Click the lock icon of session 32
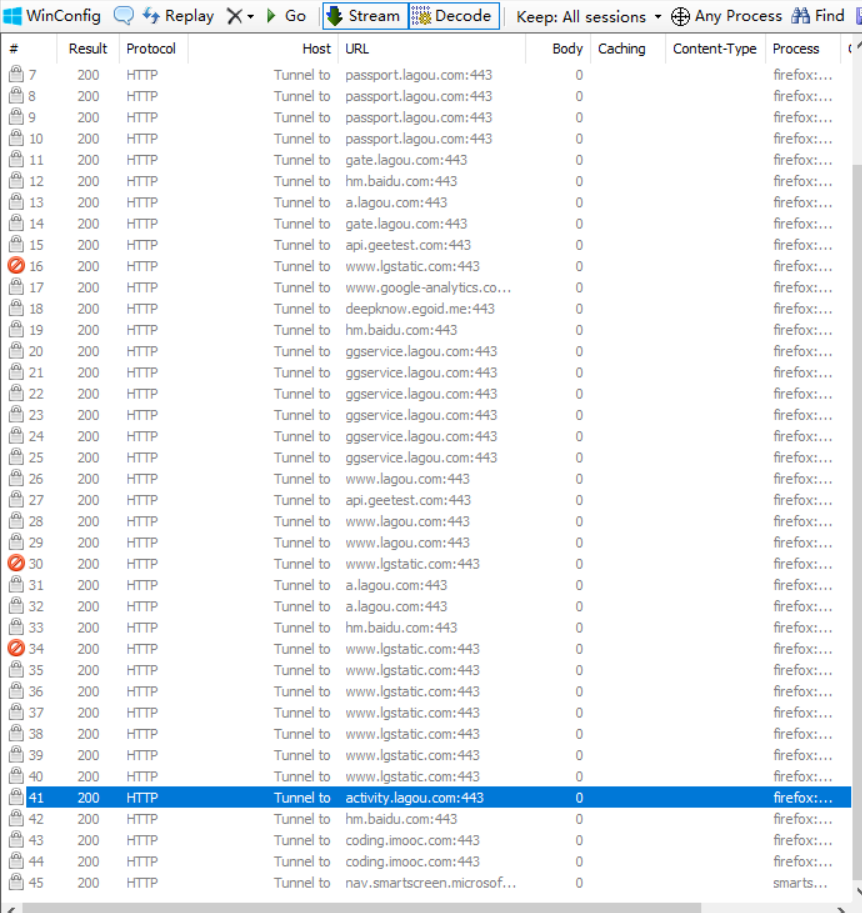This screenshot has width=862, height=913. click(x=16, y=606)
